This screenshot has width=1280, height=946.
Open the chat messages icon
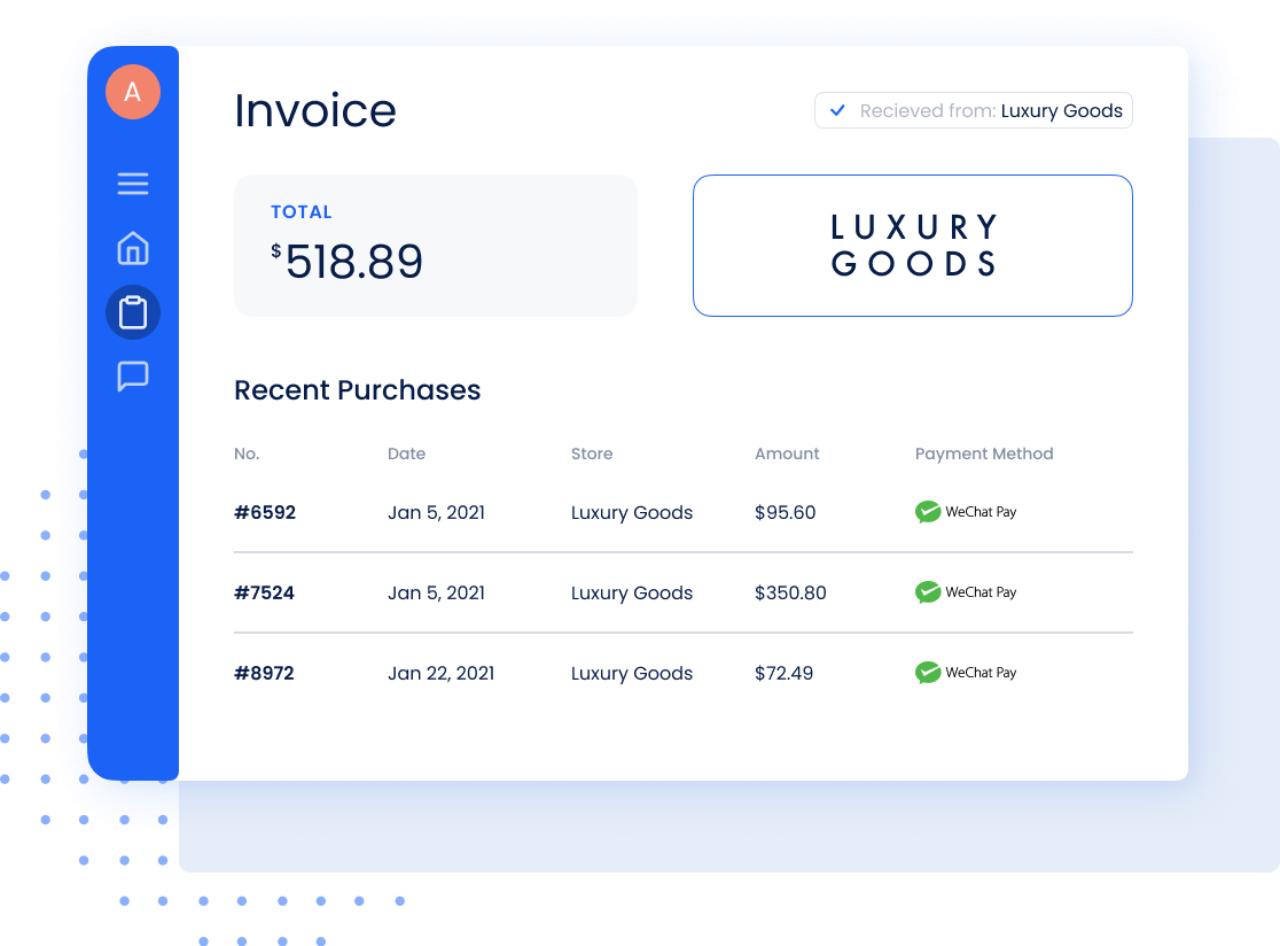click(133, 376)
